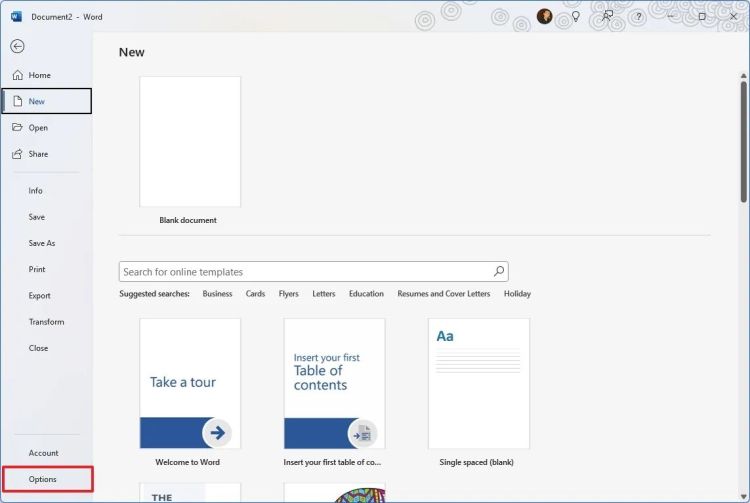This screenshot has height=503, width=750.
Task: Open the Welcome to Word tour template
Action: (x=190, y=383)
